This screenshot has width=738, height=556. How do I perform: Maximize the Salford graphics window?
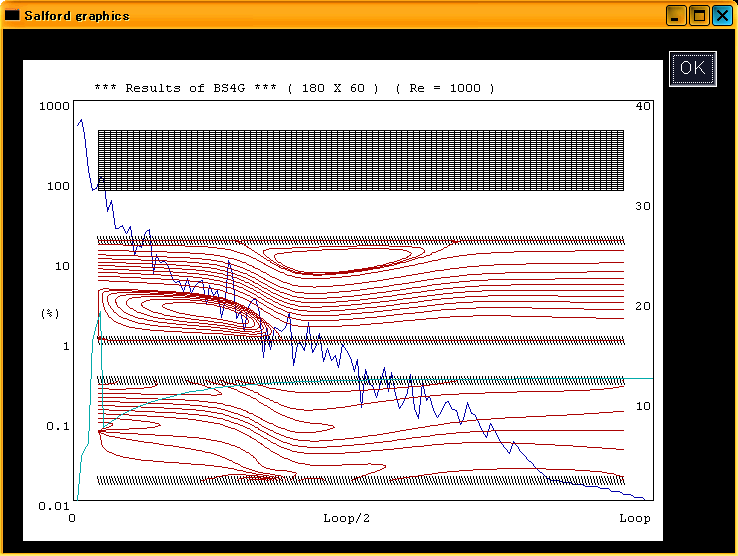(699, 16)
